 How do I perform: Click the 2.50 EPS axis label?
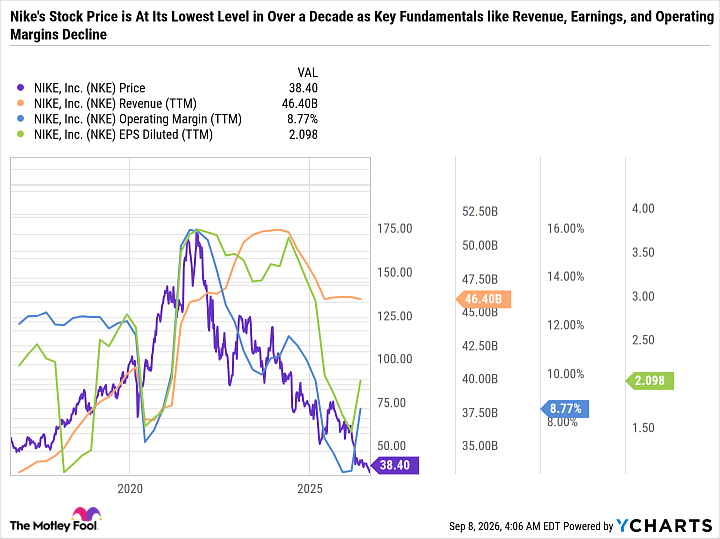[643, 340]
